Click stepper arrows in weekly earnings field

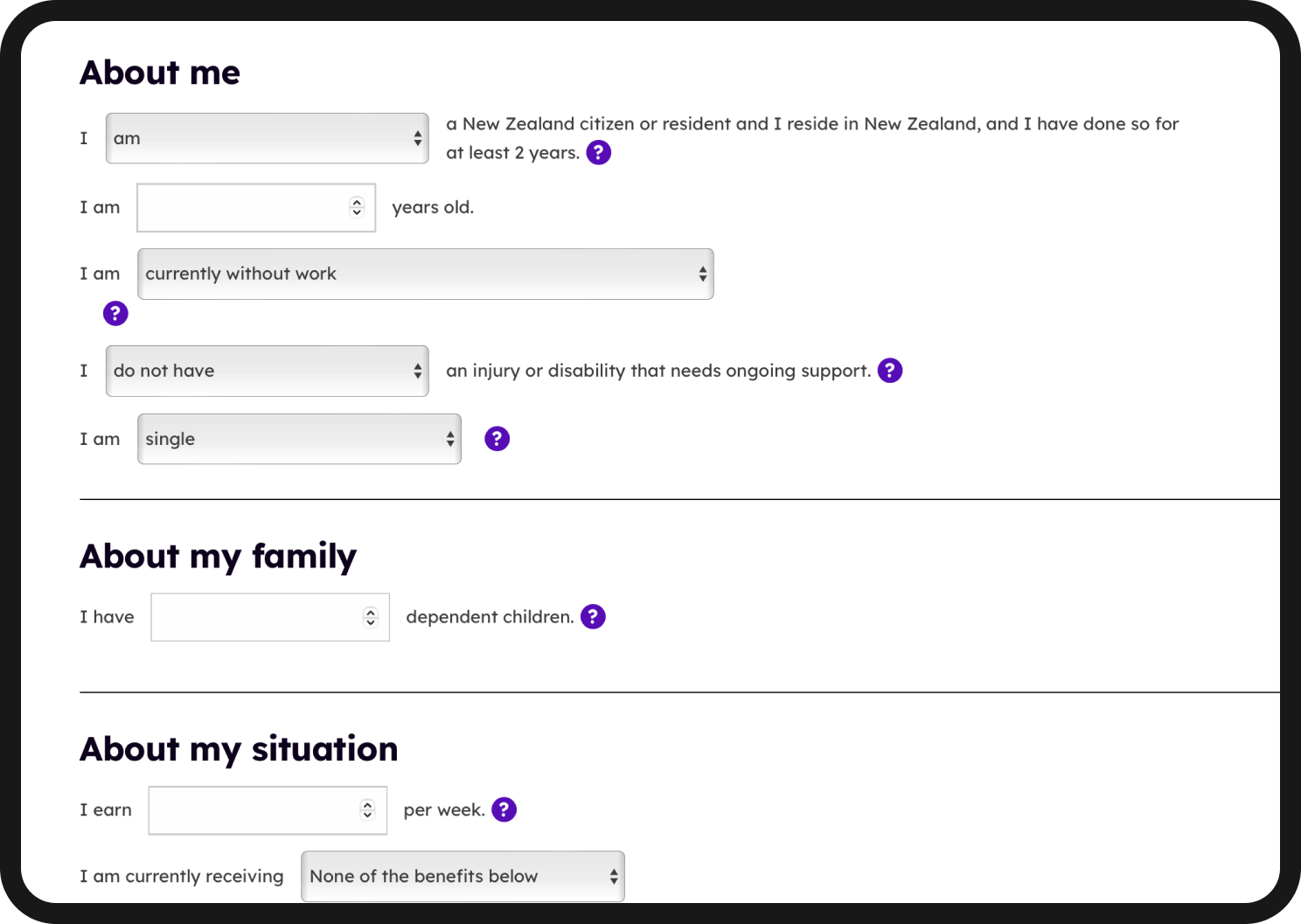pyautogui.click(x=368, y=810)
